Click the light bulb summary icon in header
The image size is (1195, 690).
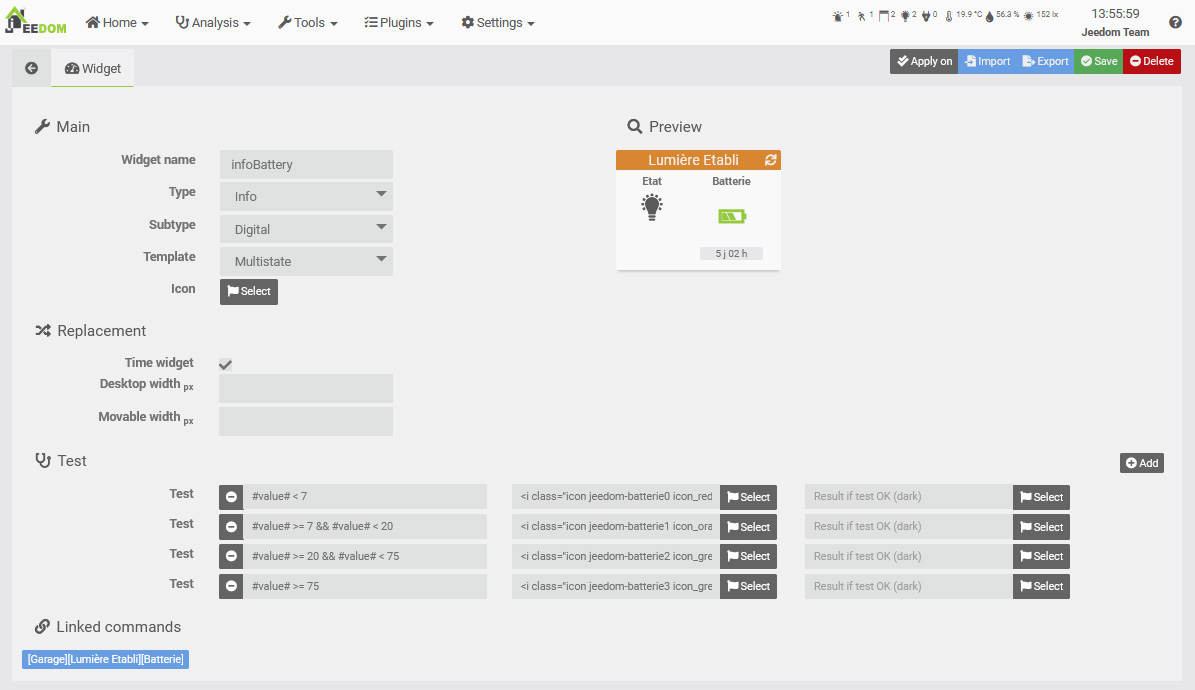pyautogui.click(x=905, y=15)
